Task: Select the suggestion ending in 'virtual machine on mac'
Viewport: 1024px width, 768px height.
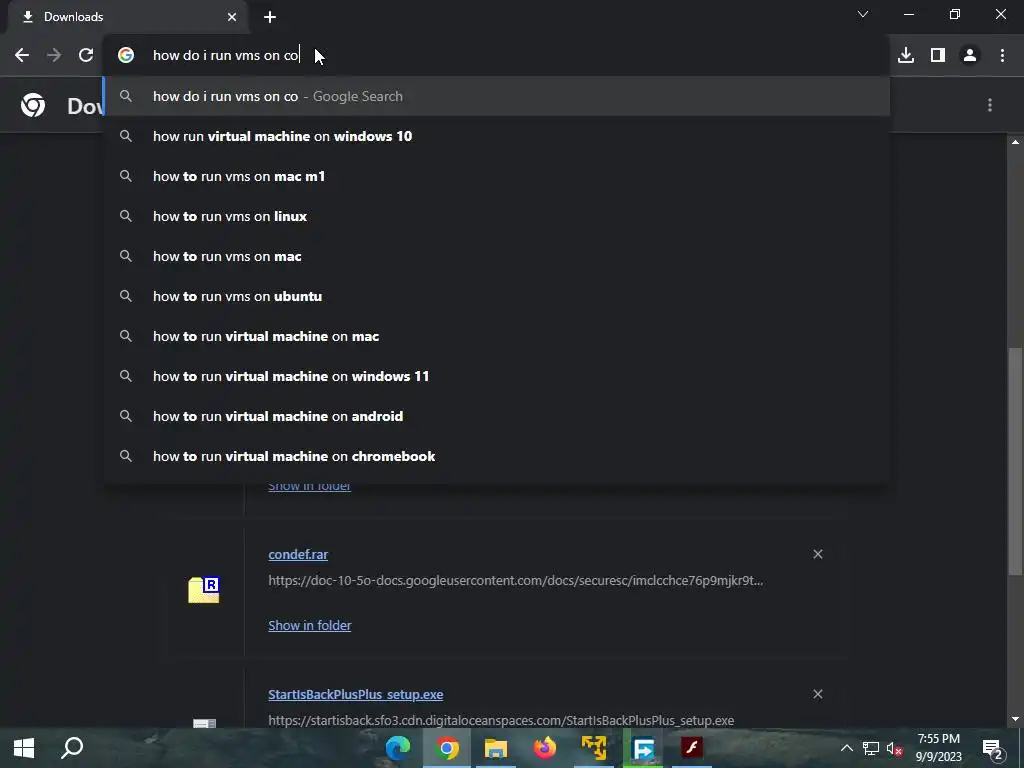Action: pos(496,336)
